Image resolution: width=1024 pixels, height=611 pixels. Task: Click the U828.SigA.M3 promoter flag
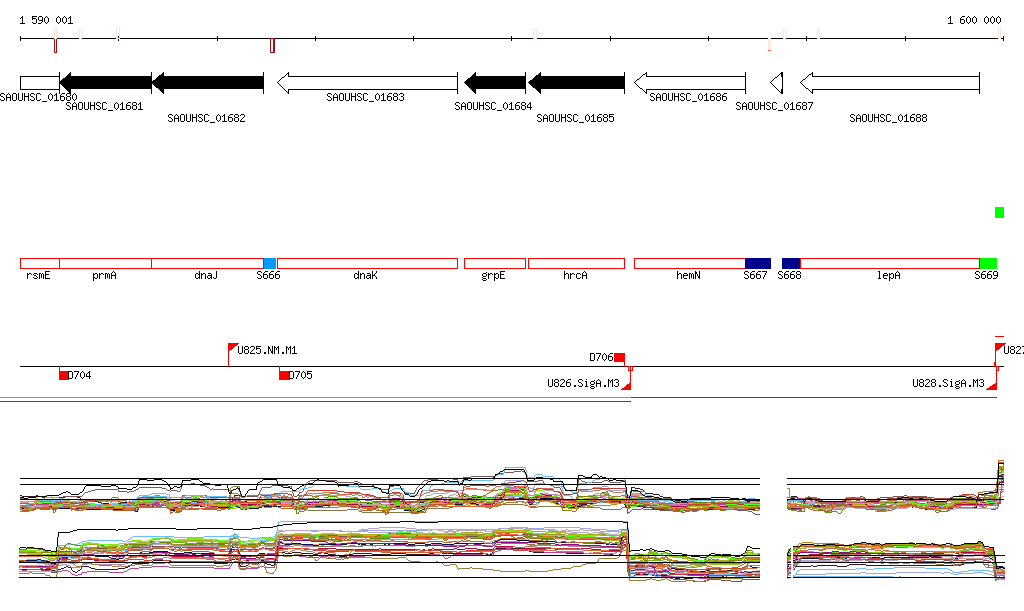pos(992,383)
